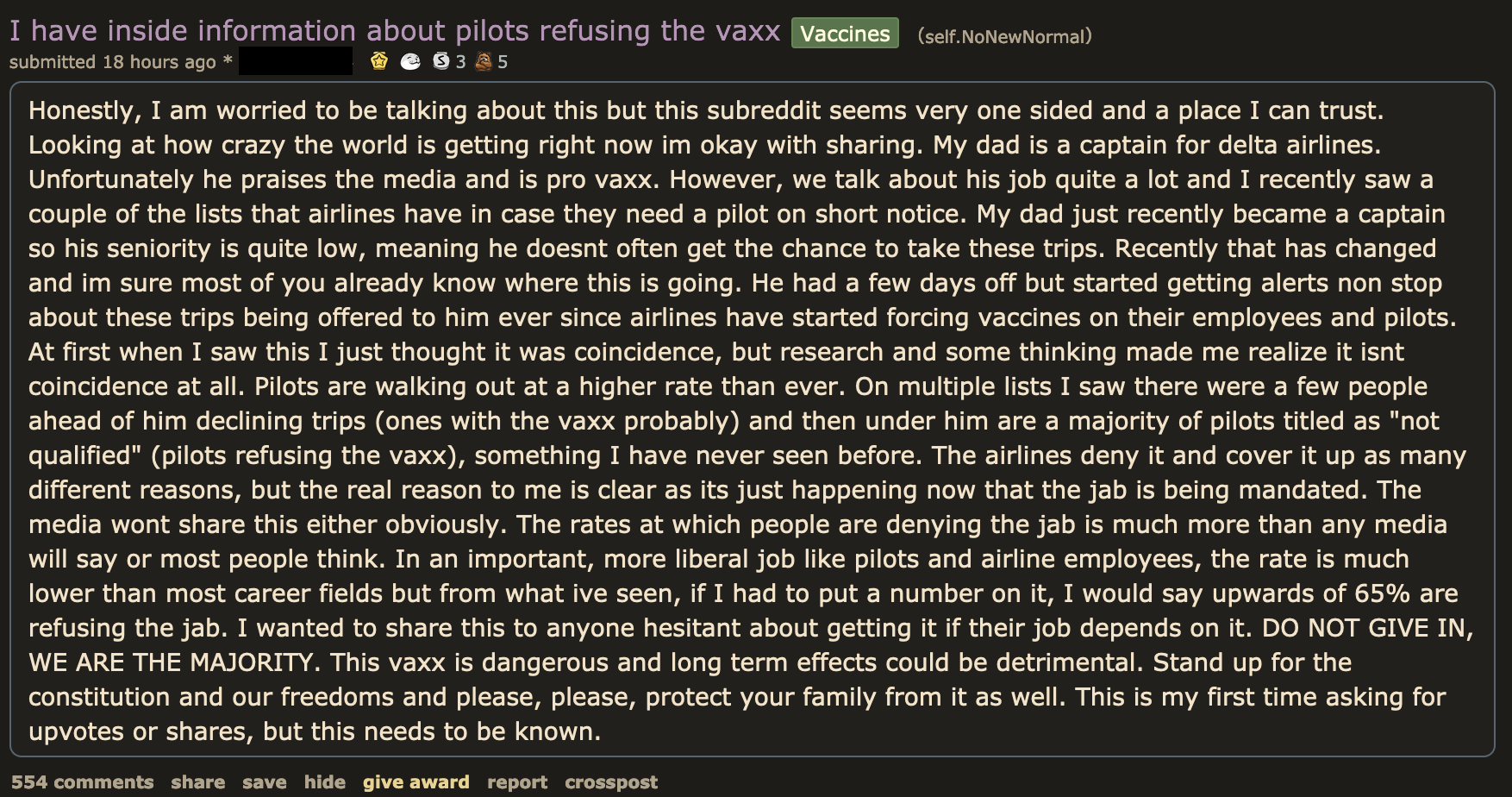Screen dimensions: 1512x797
Task: Open the self.NoNewNormal domain link
Action: (1004, 36)
